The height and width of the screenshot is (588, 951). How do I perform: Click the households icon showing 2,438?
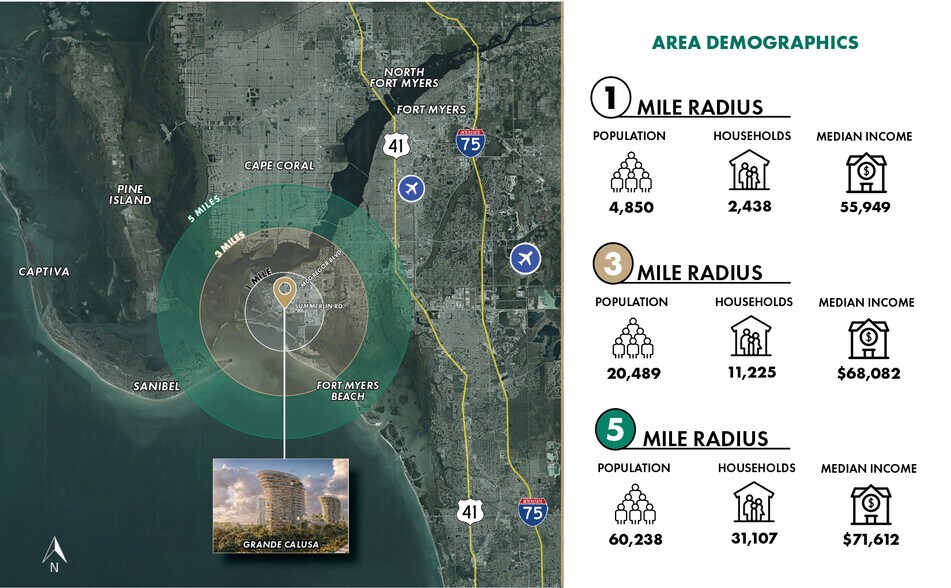[749, 172]
